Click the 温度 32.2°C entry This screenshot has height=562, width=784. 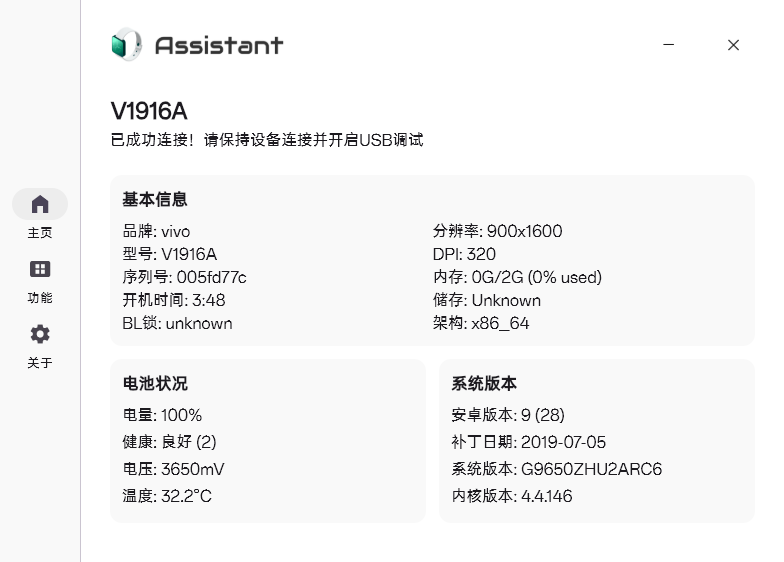point(167,496)
